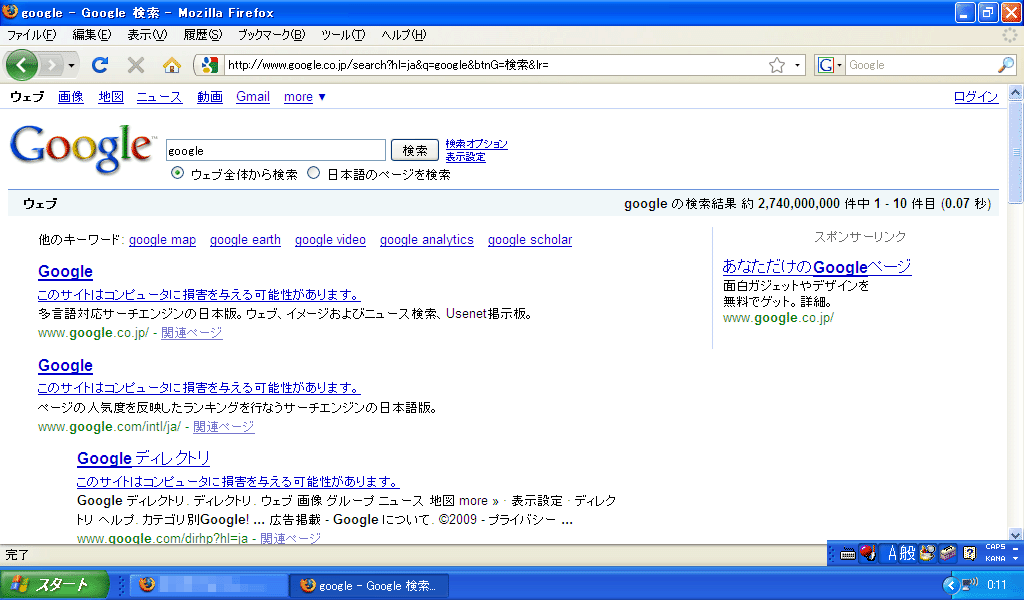1024x600 pixels.
Task: Click the google map keyword suggestion
Action: (163, 240)
